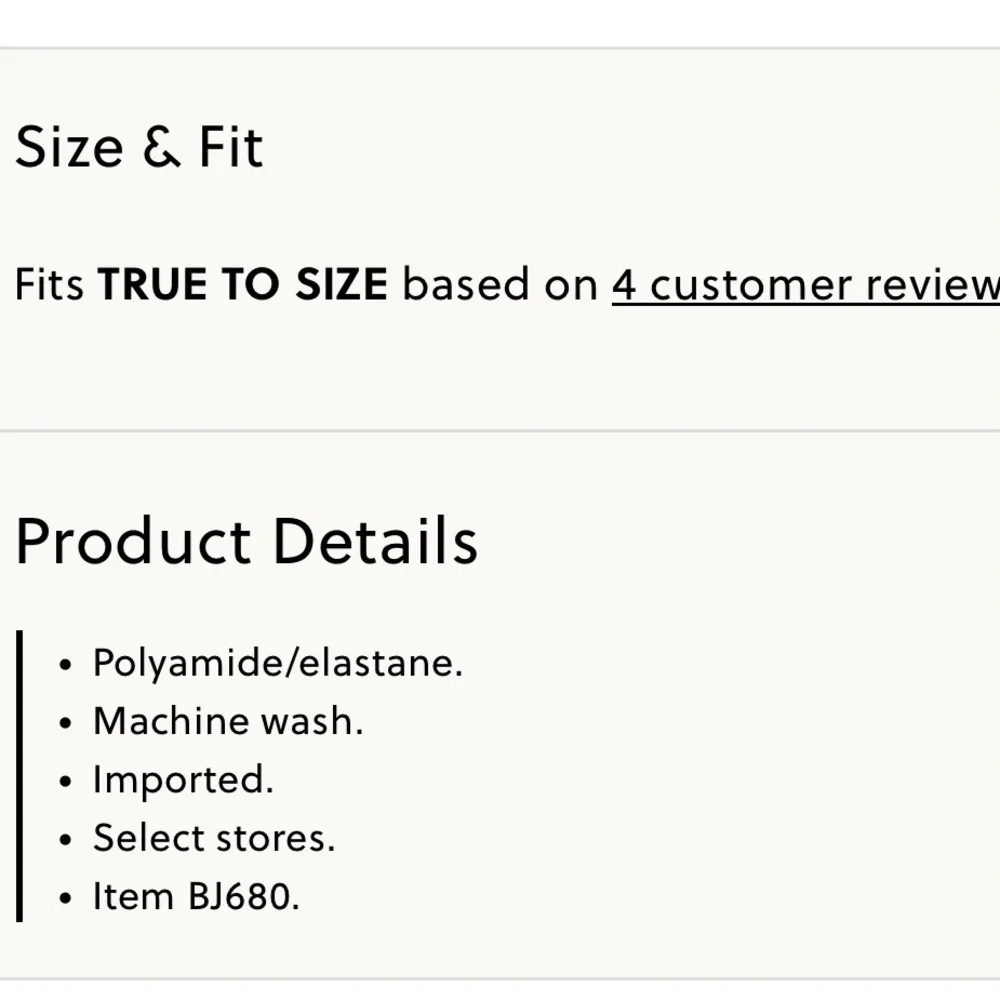Click the bullet dot before Polyamide/elastane
Viewport: 1000px width, 1000px height.
click(x=65, y=665)
